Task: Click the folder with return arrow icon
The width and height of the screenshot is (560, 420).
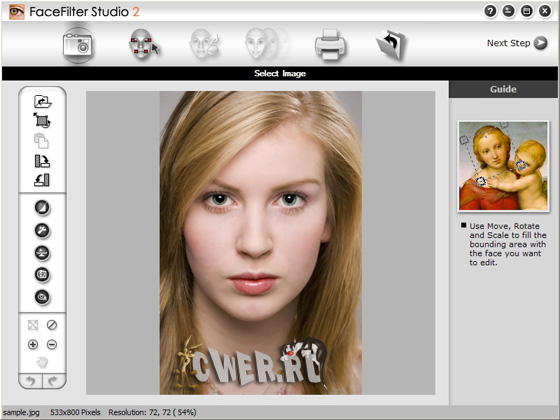Action: (391, 45)
